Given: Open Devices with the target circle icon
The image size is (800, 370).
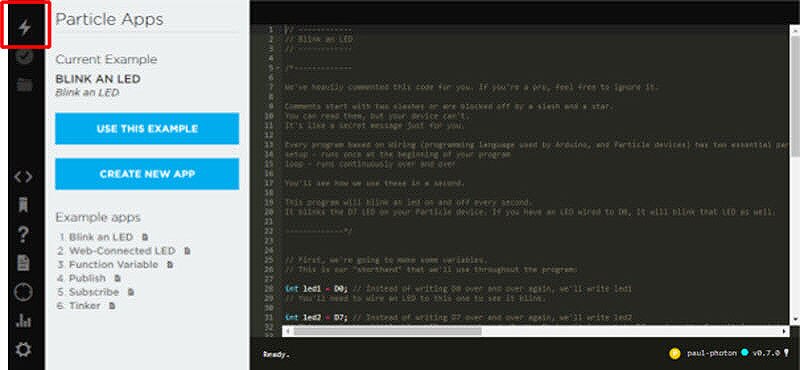Looking at the screenshot, I should 23,292.
